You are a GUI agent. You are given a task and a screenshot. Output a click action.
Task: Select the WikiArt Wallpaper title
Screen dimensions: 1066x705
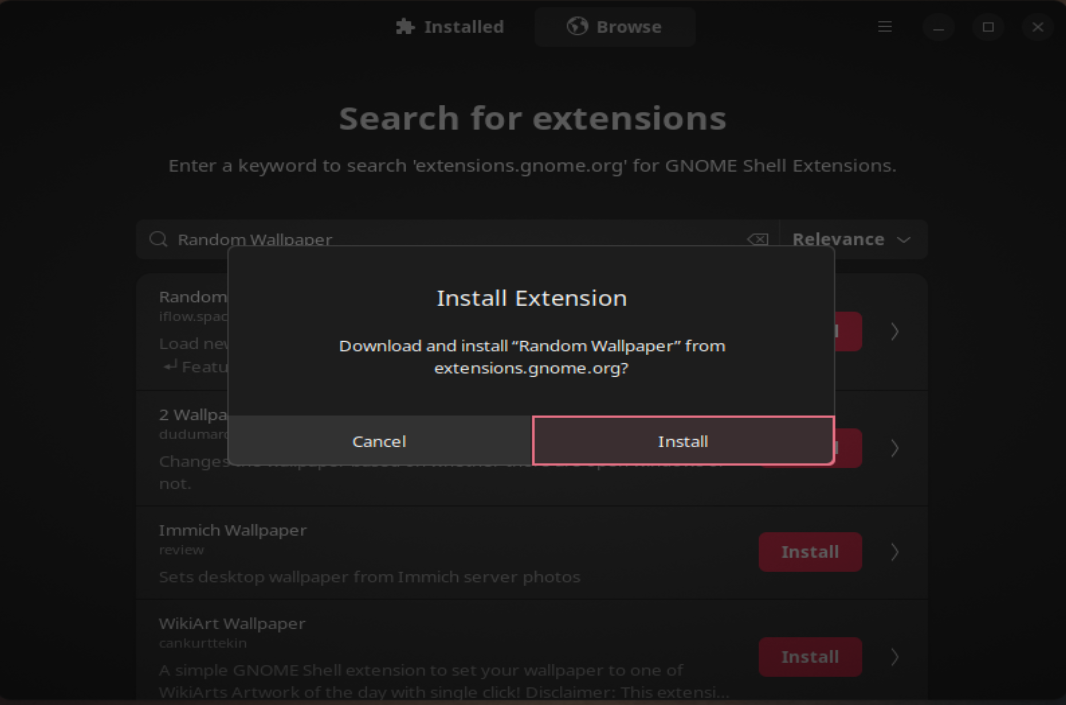coord(232,623)
